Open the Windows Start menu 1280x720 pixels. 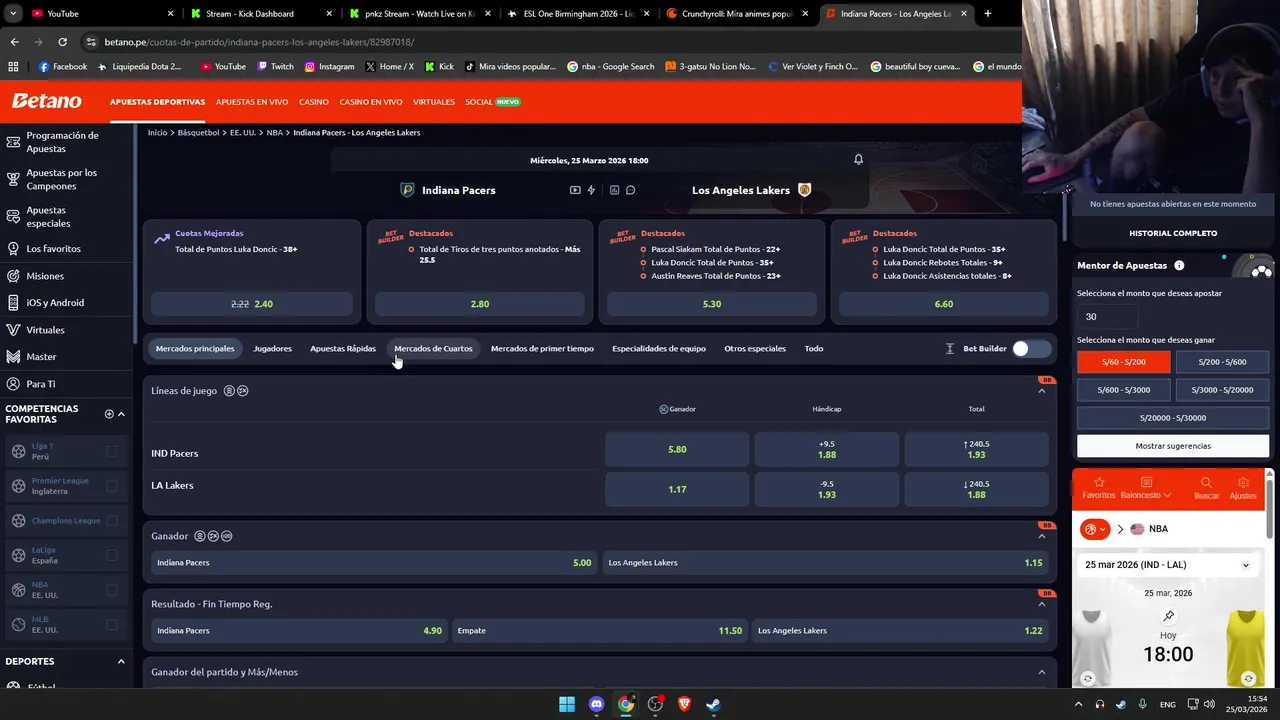[567, 704]
